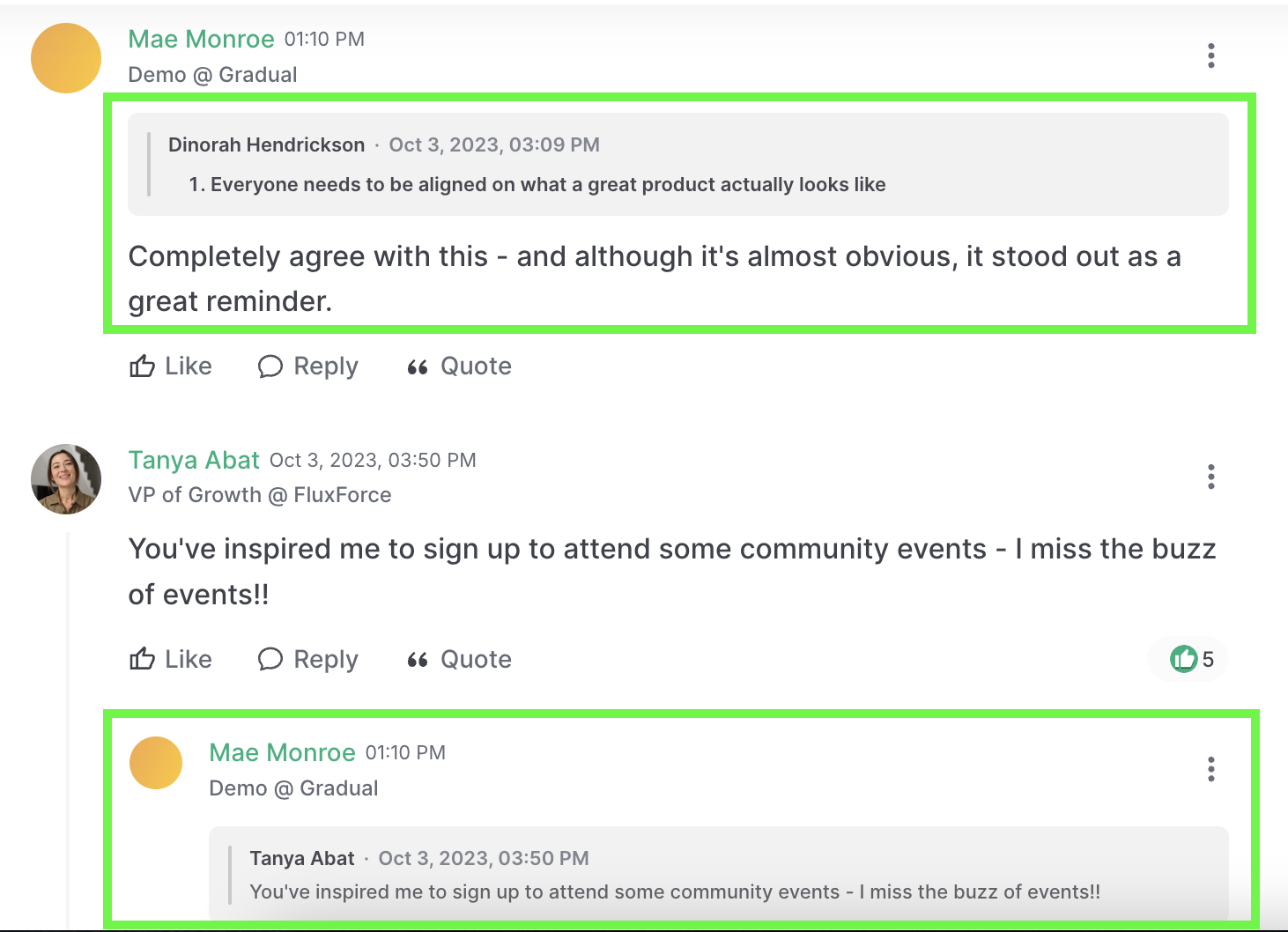
Task: Quote Tanya Abat's comment
Action: (459, 660)
